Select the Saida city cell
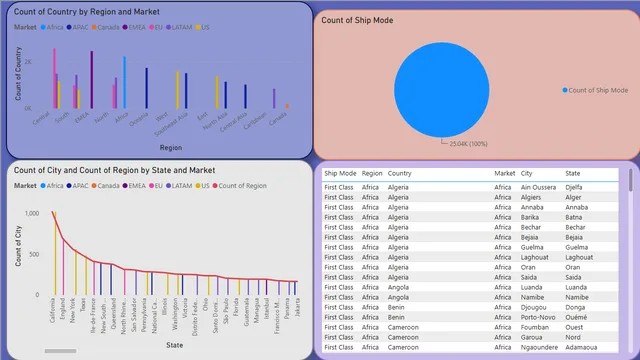This screenshot has width=640, height=360. point(529,277)
